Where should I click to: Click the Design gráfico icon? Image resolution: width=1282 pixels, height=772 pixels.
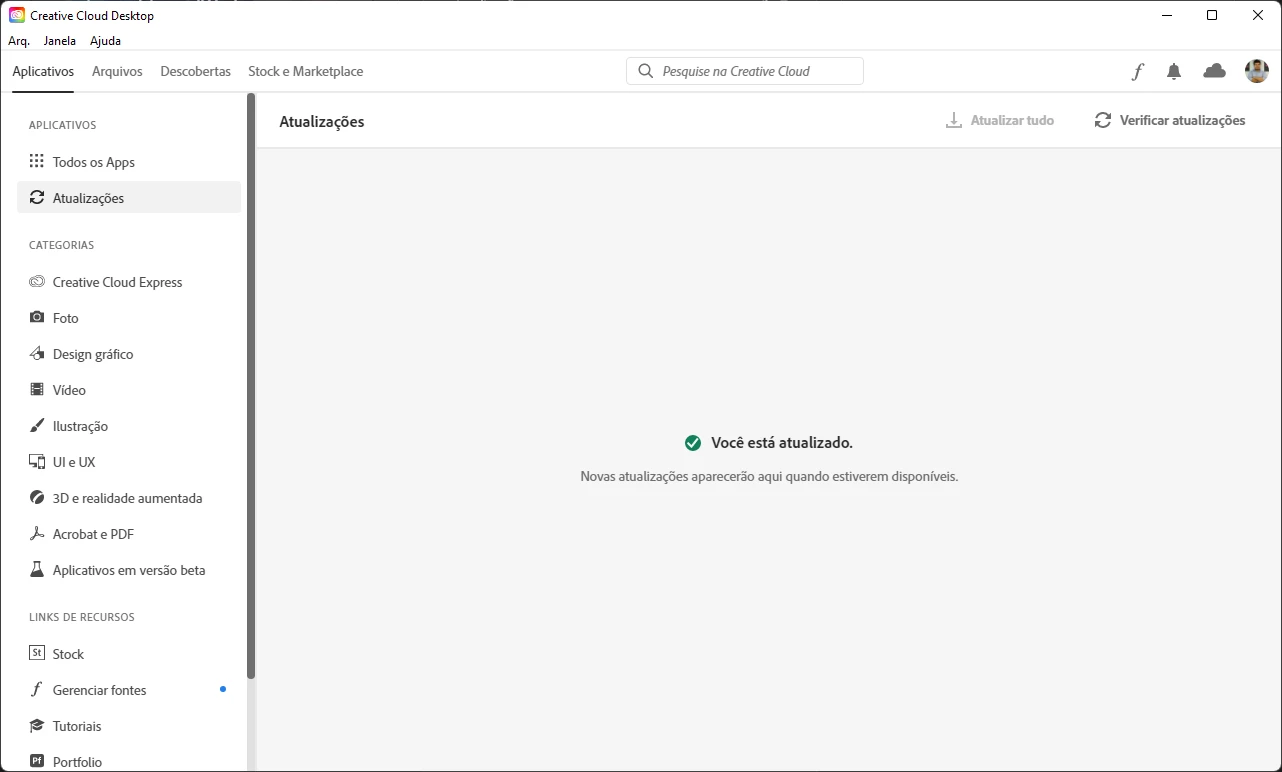click(37, 353)
